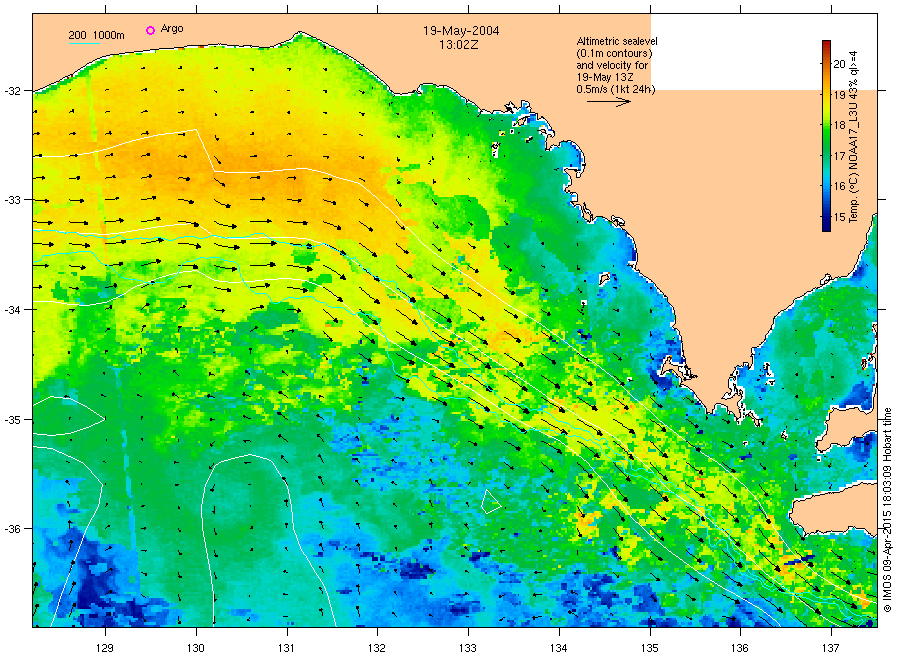900x660 pixels.
Task: Click the longitude label '136'
Action: click(x=740, y=649)
